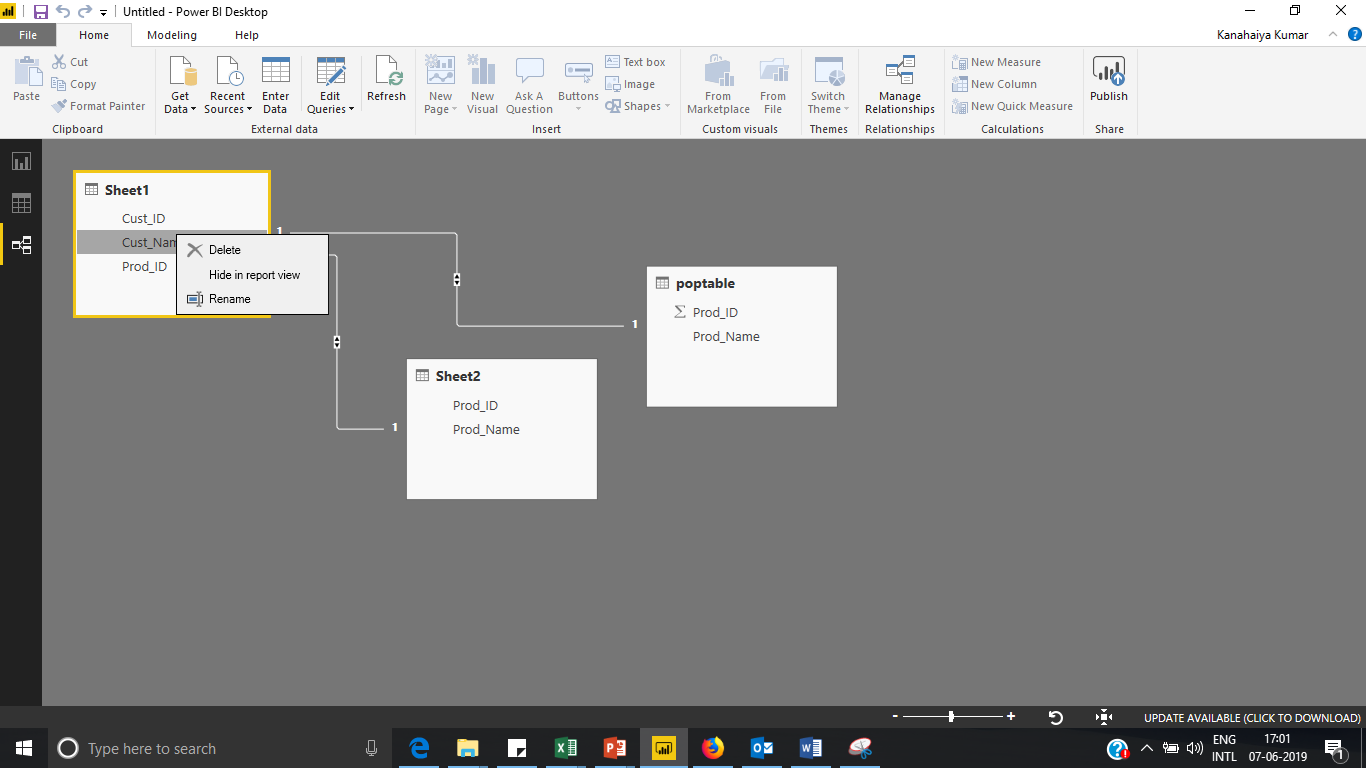Open the Report view from left sidebar
The image size is (1366, 768).
point(21,161)
